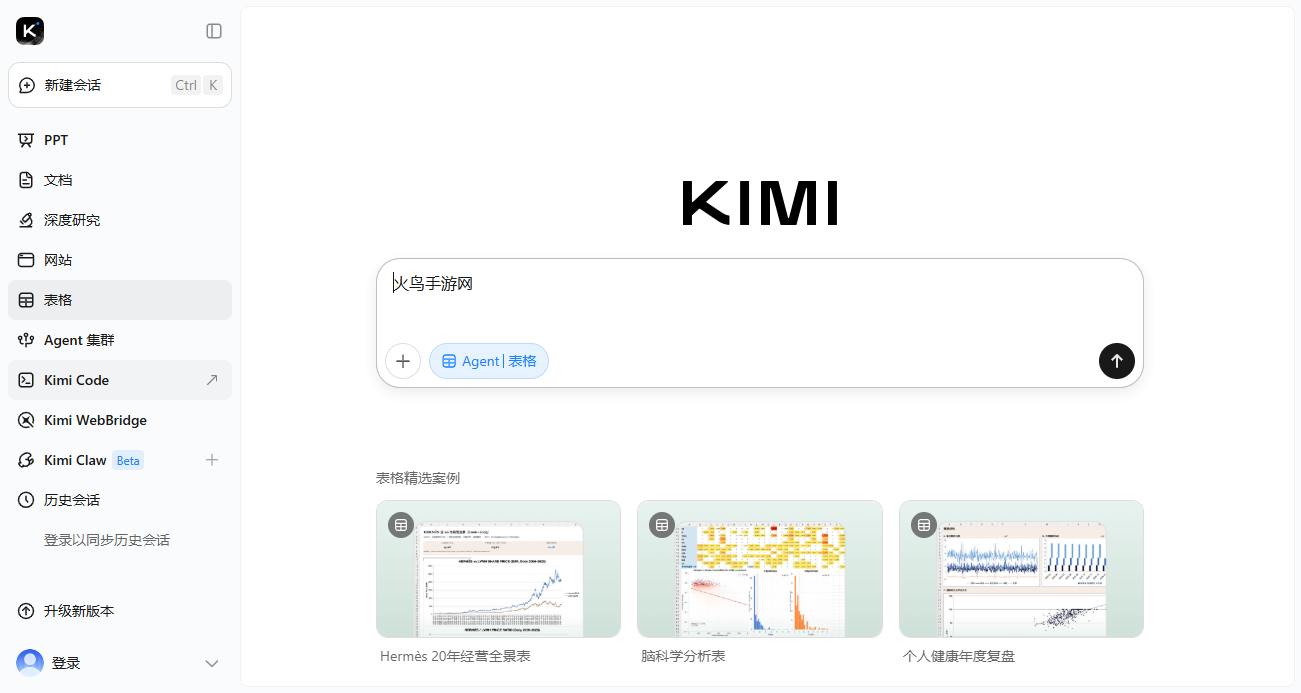
Task: Click the Ctrl K shortcut hint
Action: coord(197,85)
